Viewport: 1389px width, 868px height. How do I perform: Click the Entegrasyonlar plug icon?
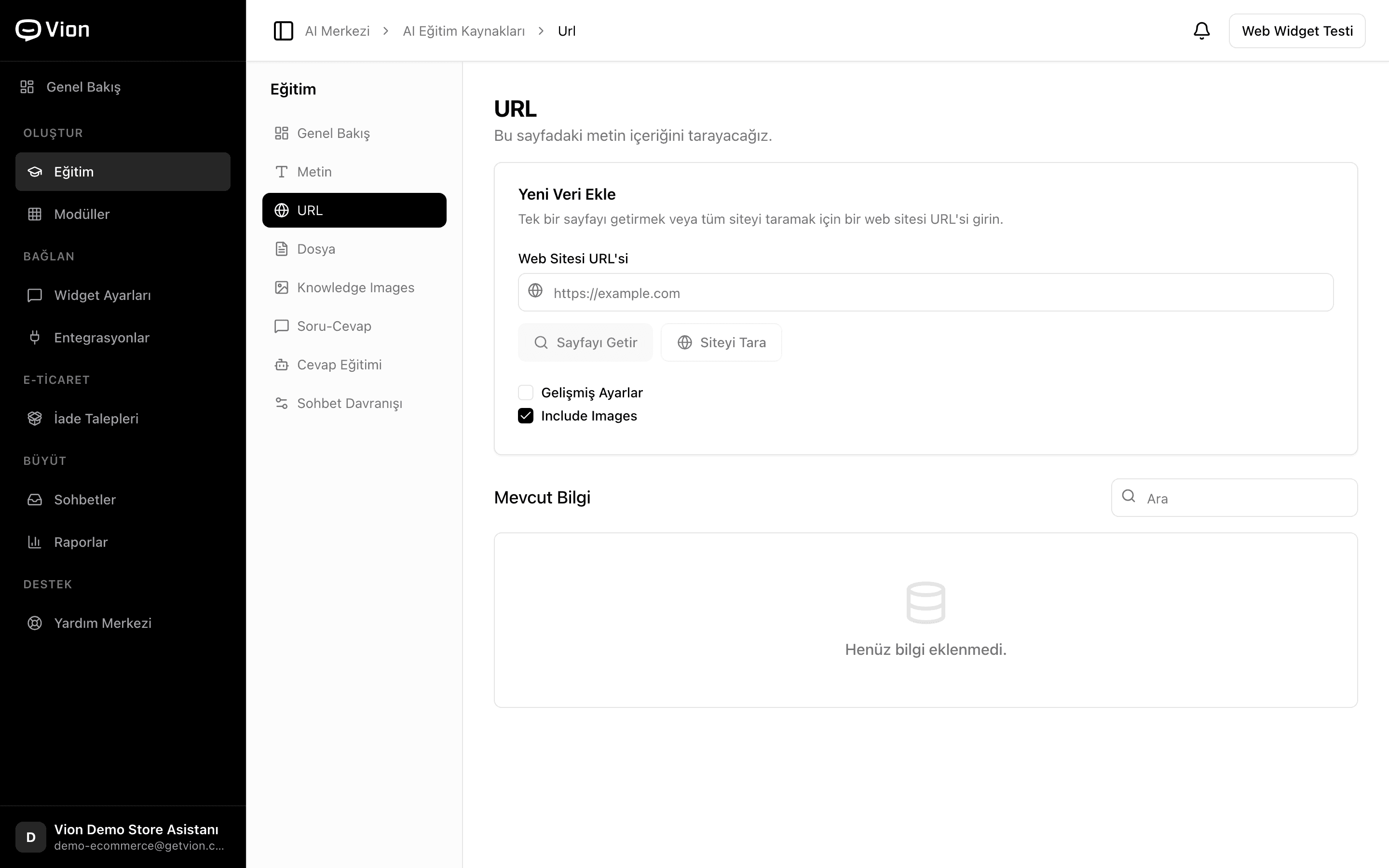coord(34,338)
